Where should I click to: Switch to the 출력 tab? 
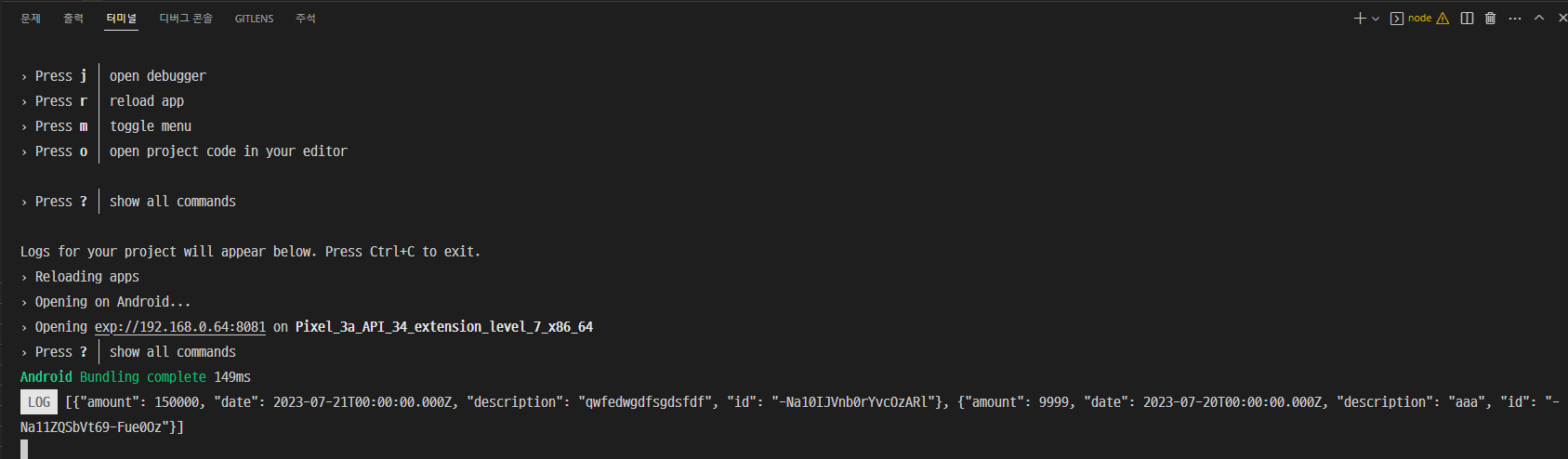click(x=73, y=19)
